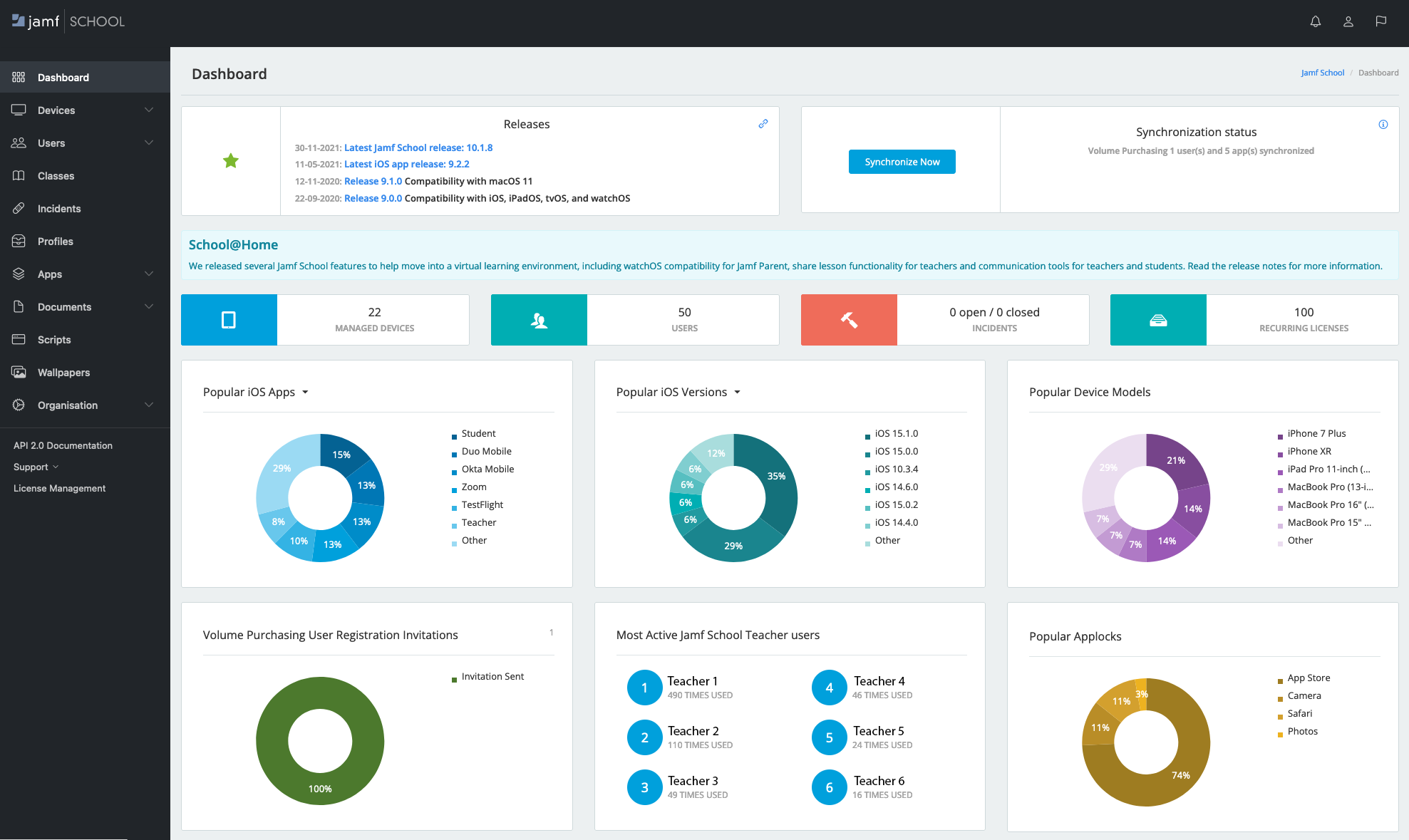The width and height of the screenshot is (1409, 840).
Task: Click the Classes book icon
Action: [x=19, y=175]
